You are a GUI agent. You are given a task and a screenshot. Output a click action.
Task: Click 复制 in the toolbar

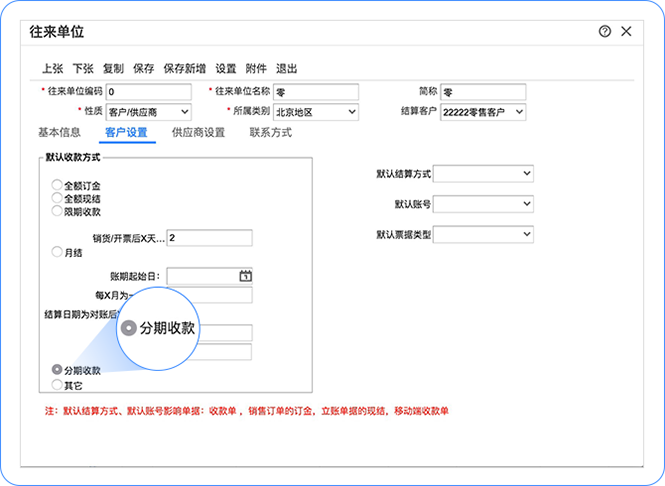113,68
